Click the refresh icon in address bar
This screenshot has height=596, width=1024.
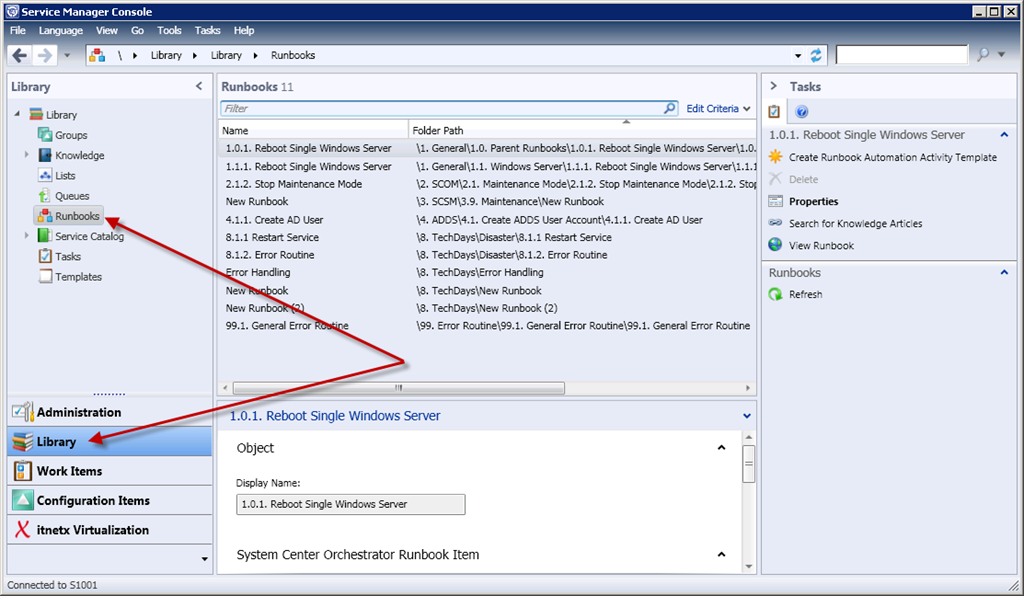click(816, 56)
